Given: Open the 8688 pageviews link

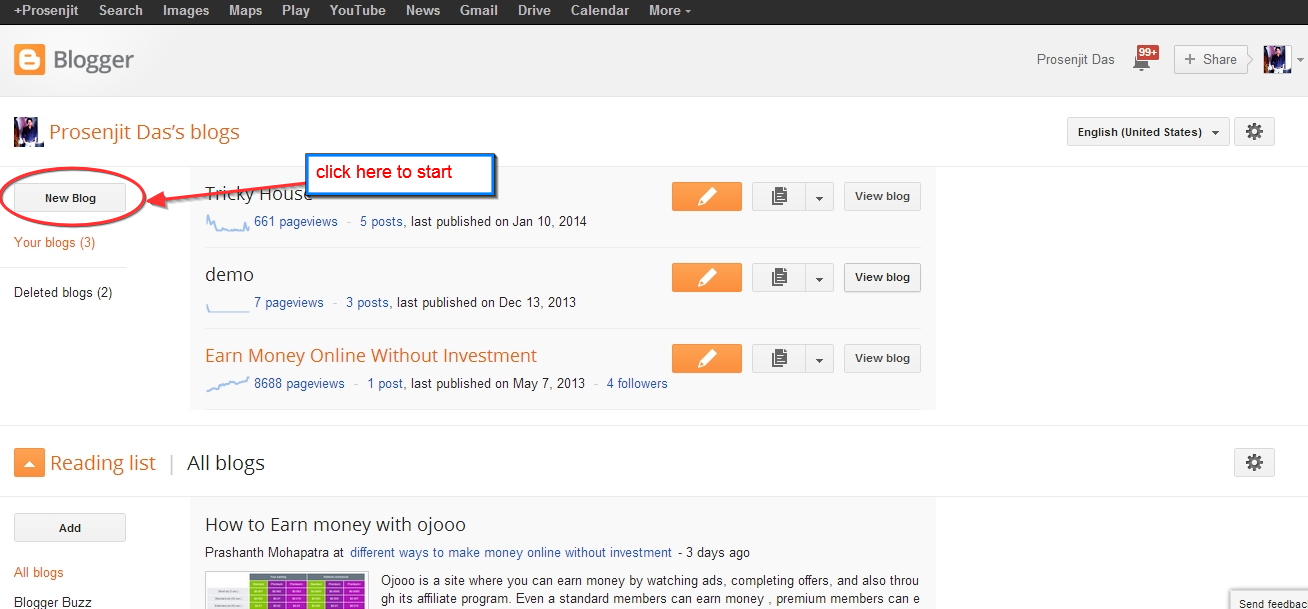Looking at the screenshot, I should click(x=299, y=383).
